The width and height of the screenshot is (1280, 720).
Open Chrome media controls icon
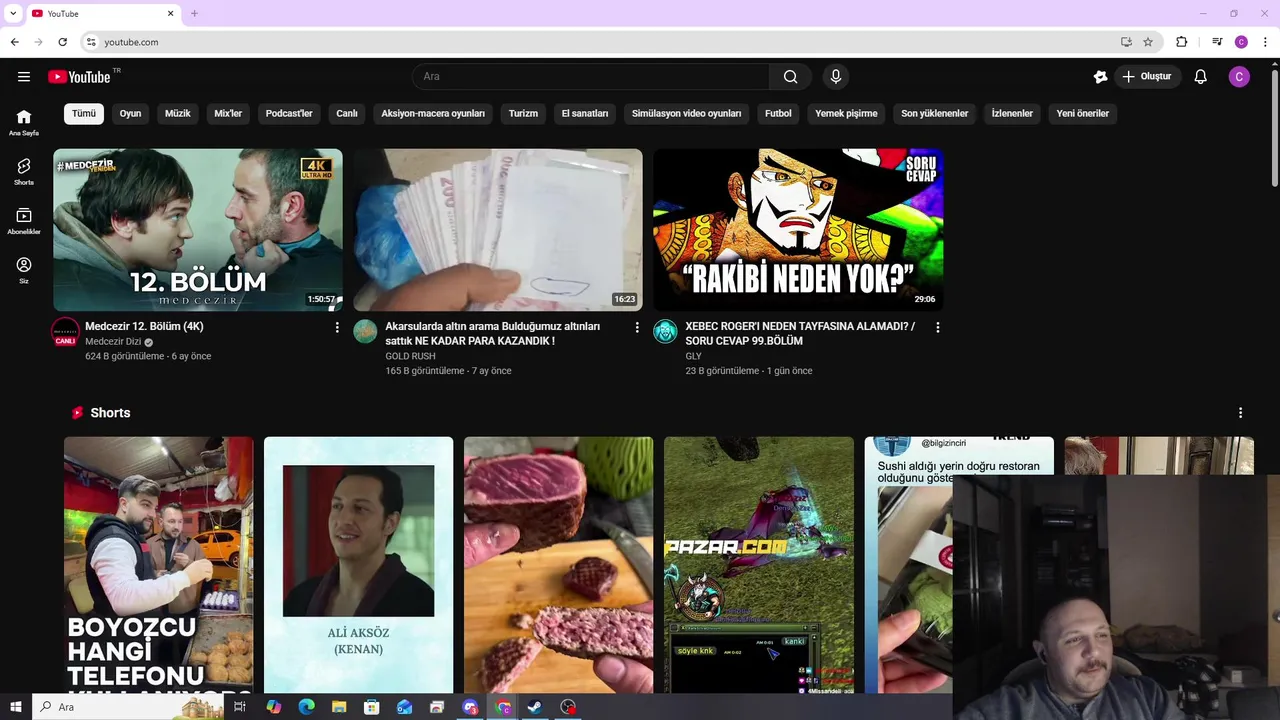click(1217, 42)
